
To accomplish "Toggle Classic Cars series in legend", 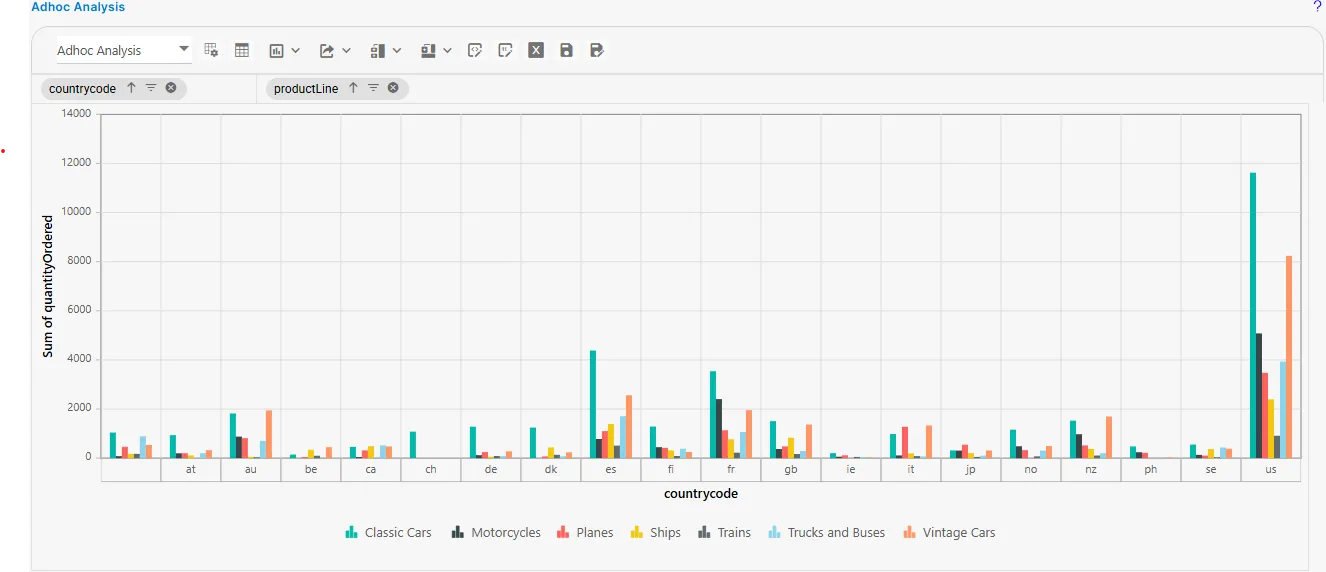I will tap(388, 533).
